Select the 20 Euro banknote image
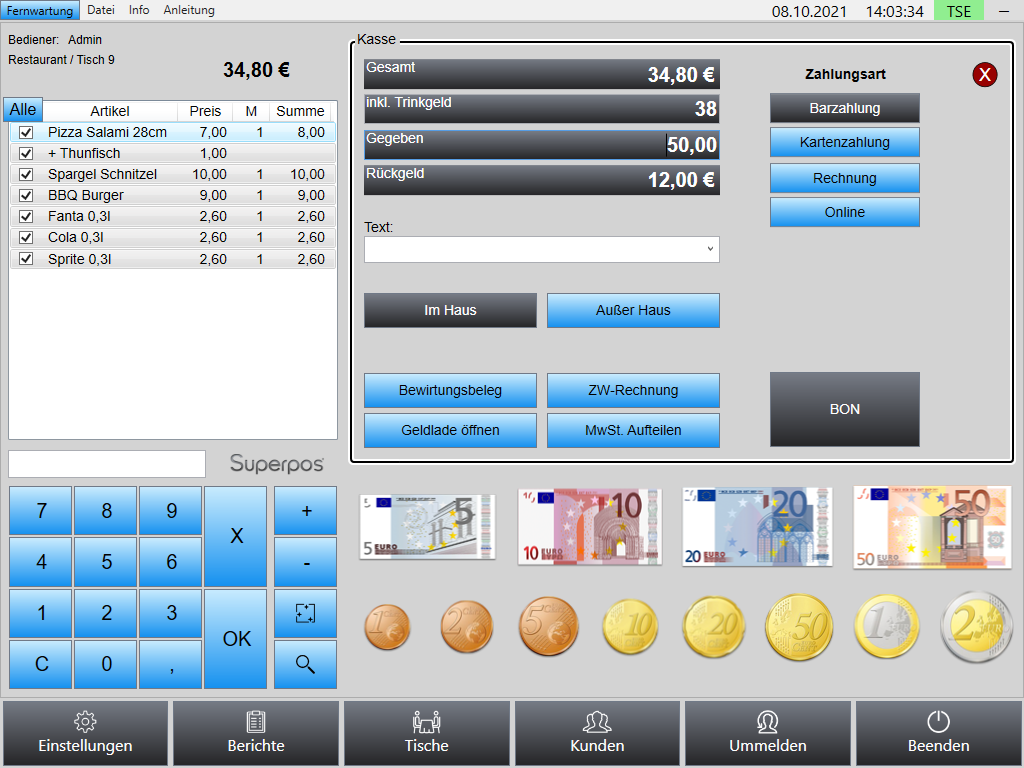 [757, 527]
